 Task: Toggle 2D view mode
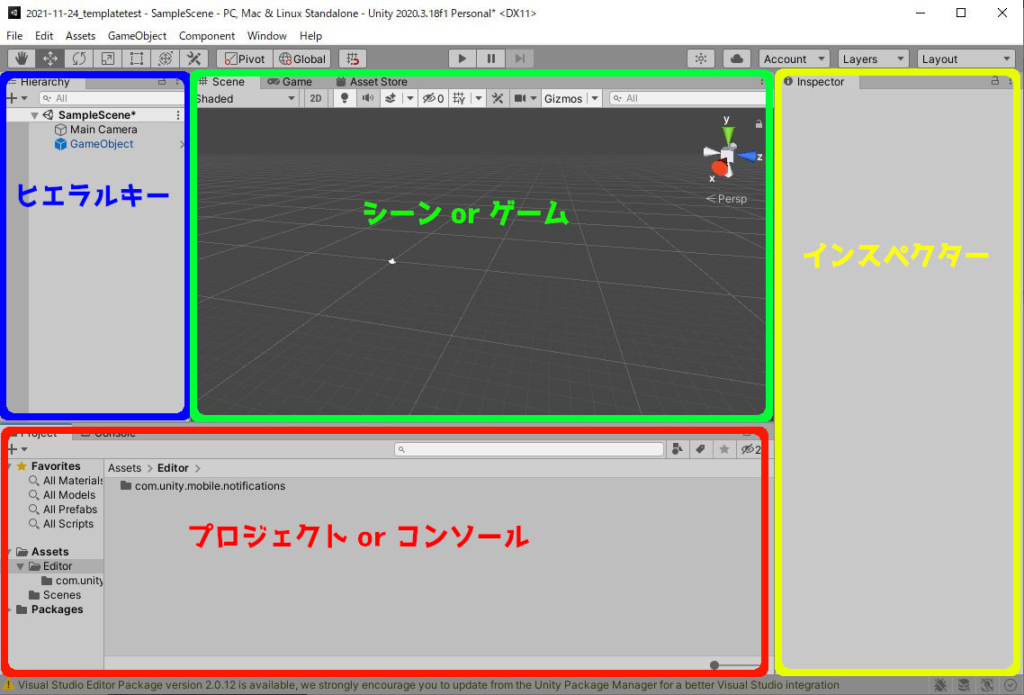pos(316,99)
